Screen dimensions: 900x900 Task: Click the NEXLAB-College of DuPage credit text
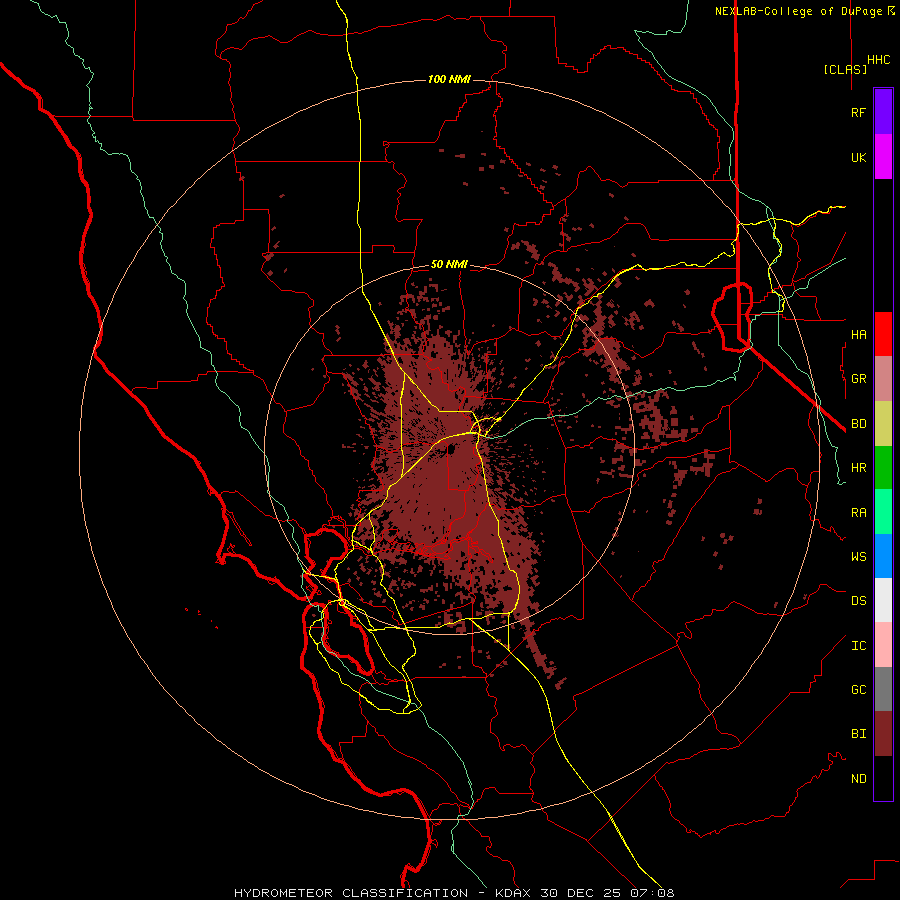click(798, 11)
